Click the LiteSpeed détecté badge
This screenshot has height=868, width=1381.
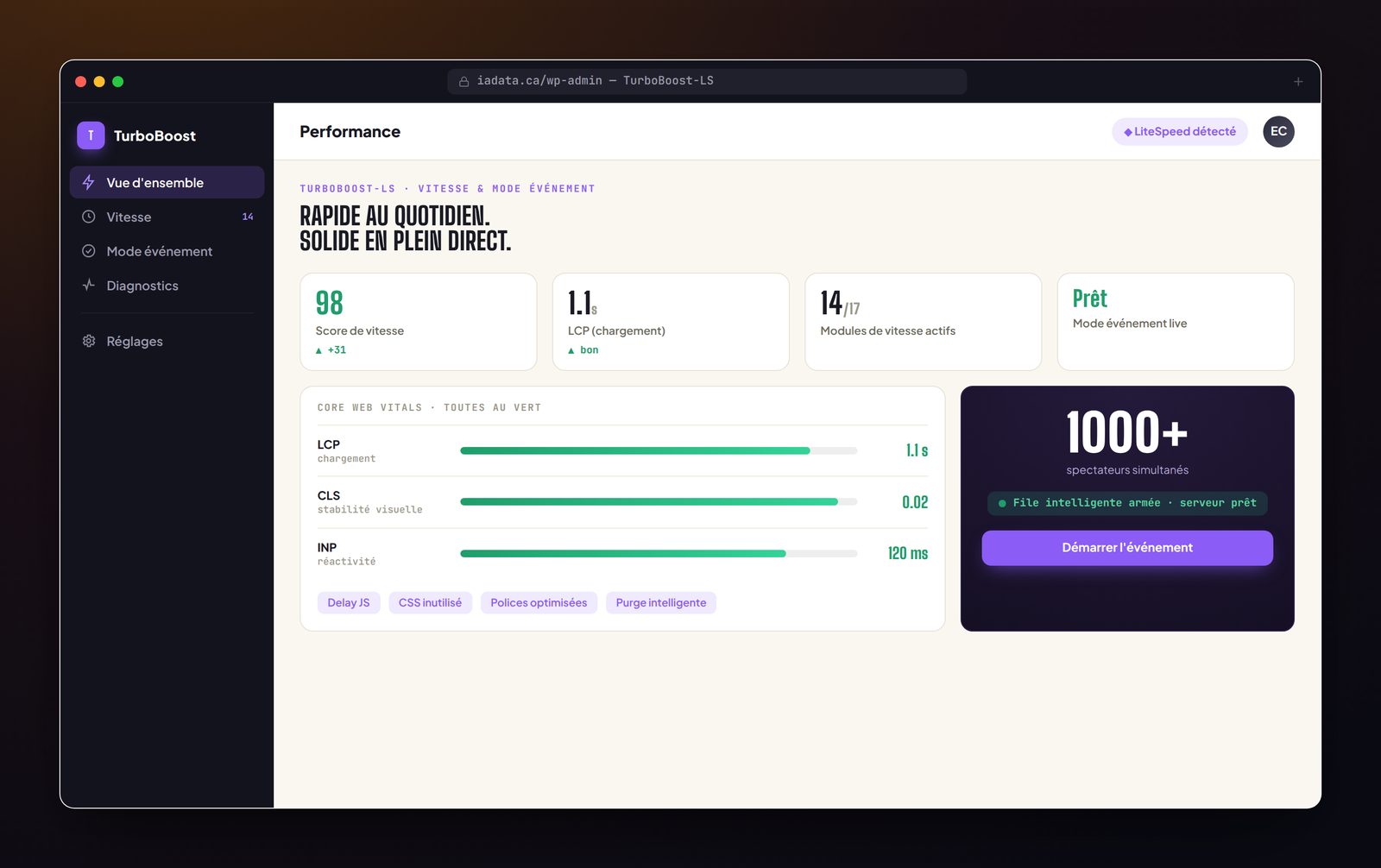click(1180, 132)
